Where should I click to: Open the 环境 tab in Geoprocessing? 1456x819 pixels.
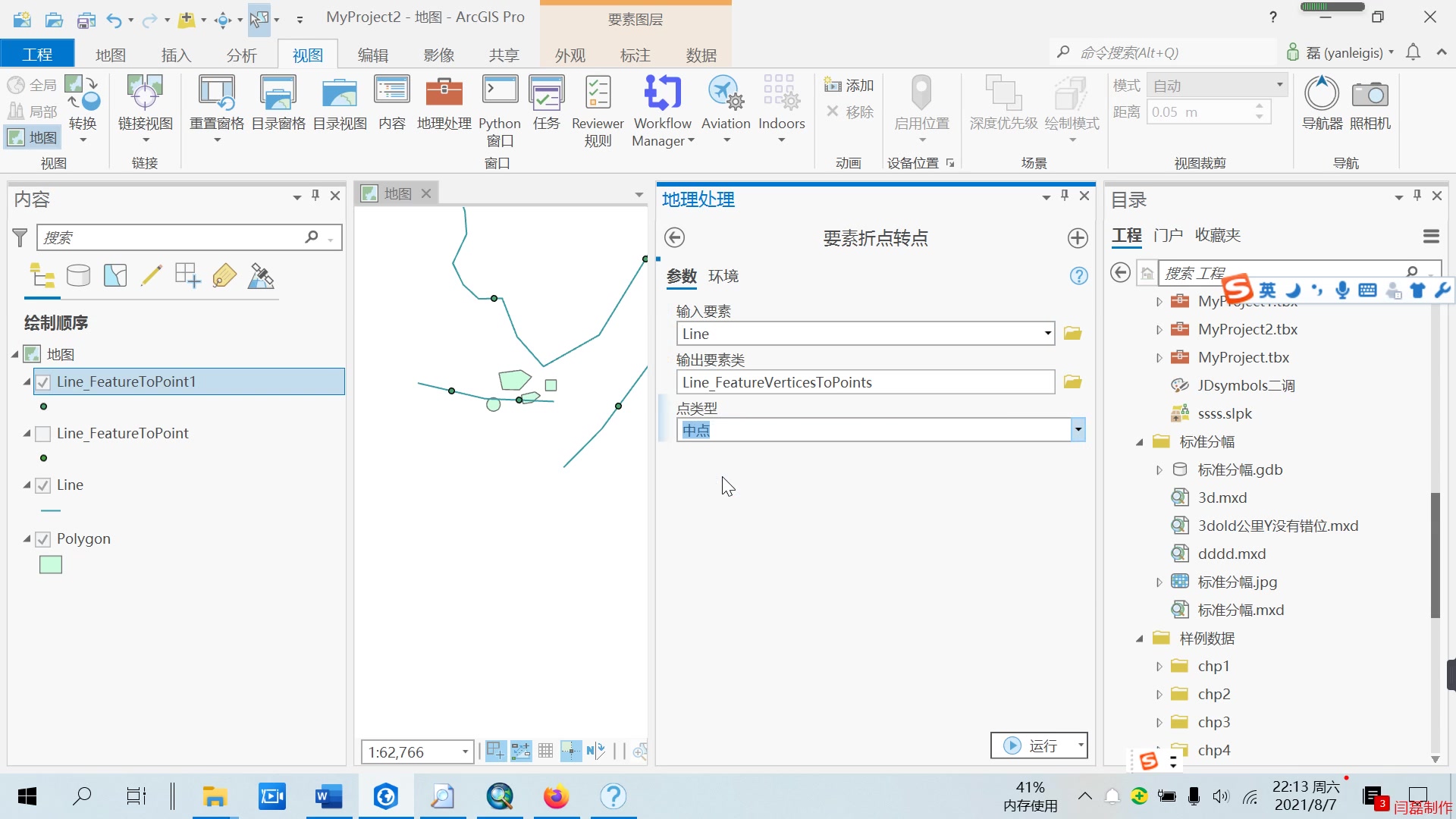723,276
